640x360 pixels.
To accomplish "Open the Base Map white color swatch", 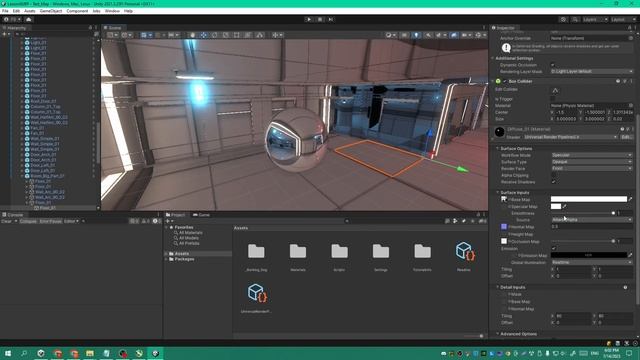I will click(x=589, y=199).
